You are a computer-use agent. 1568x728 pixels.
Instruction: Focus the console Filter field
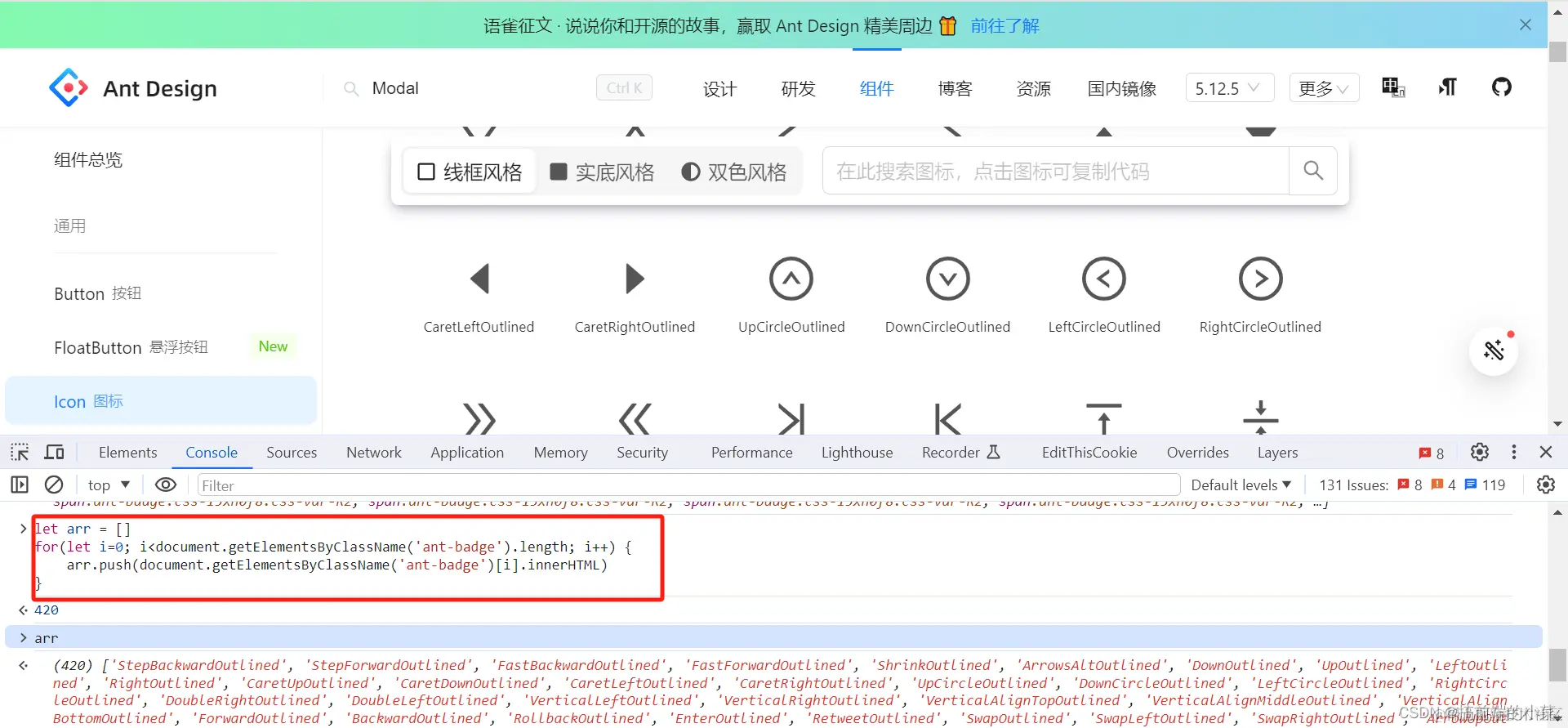coord(688,485)
